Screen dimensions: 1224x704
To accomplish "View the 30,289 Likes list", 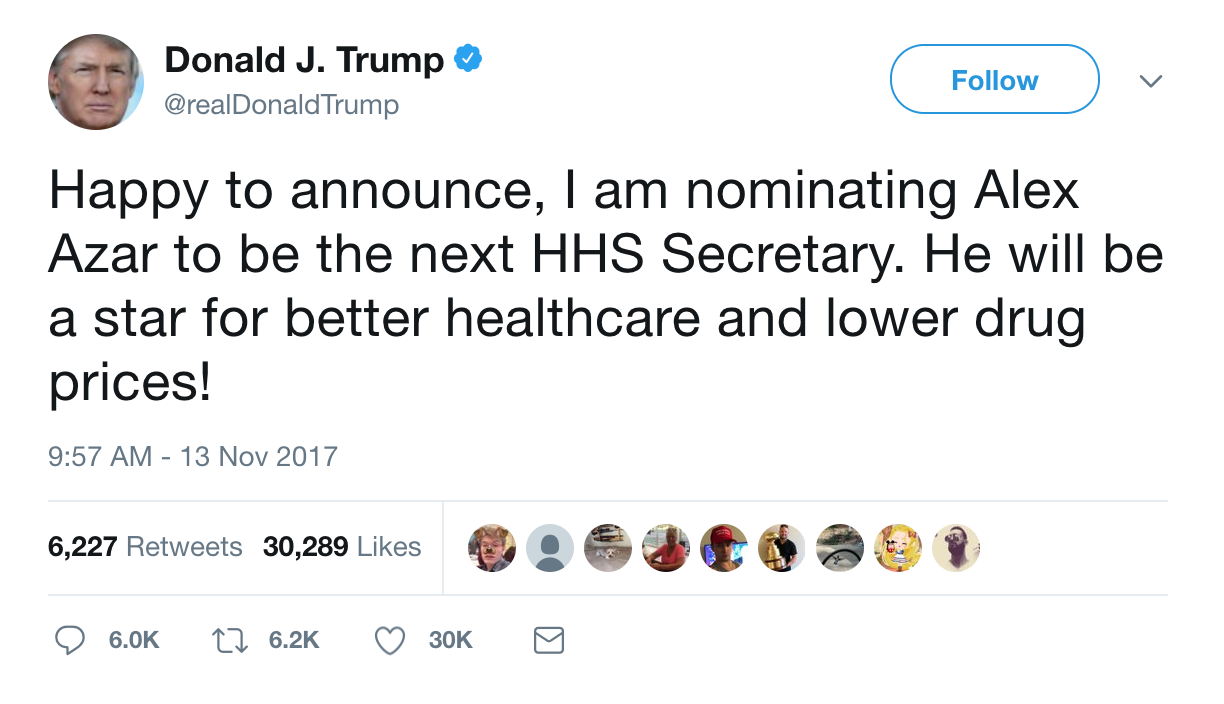I will coord(342,547).
